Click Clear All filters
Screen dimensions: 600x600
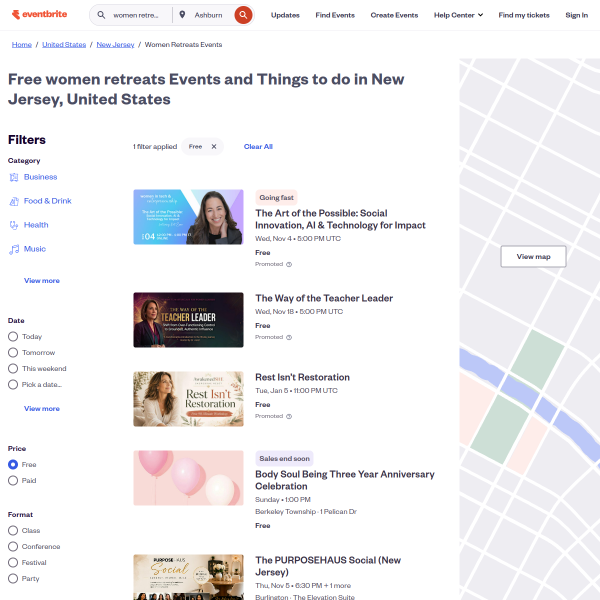tap(258, 147)
